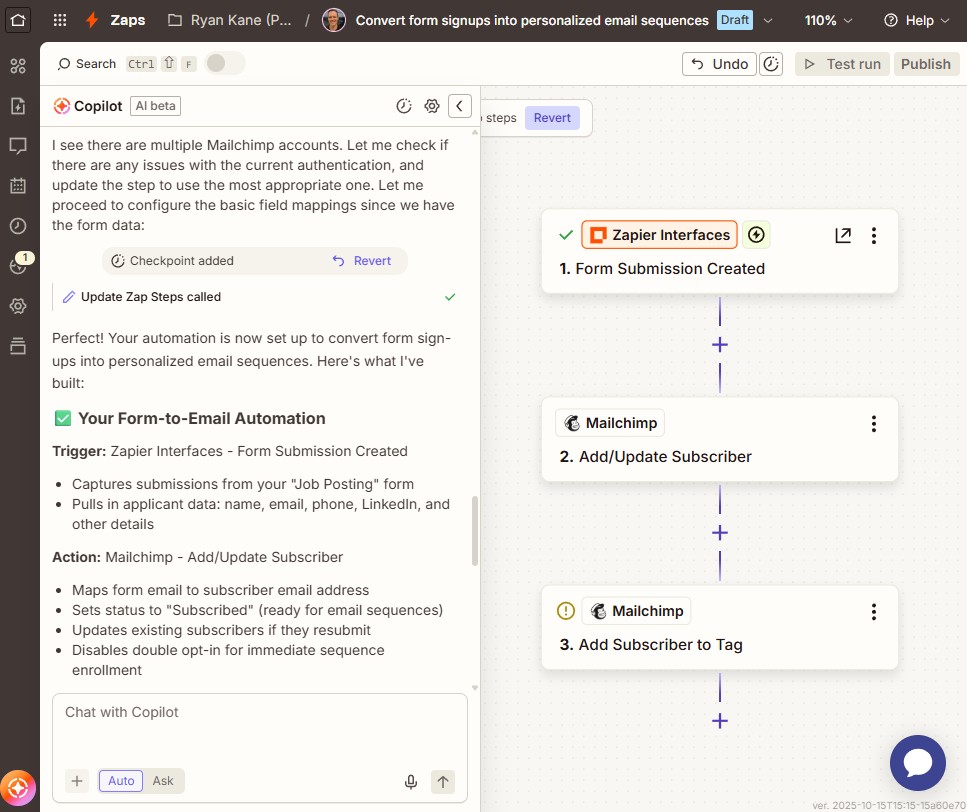The width and height of the screenshot is (967, 812).
Task: Switch Copilot to Auto mode
Action: (121, 781)
